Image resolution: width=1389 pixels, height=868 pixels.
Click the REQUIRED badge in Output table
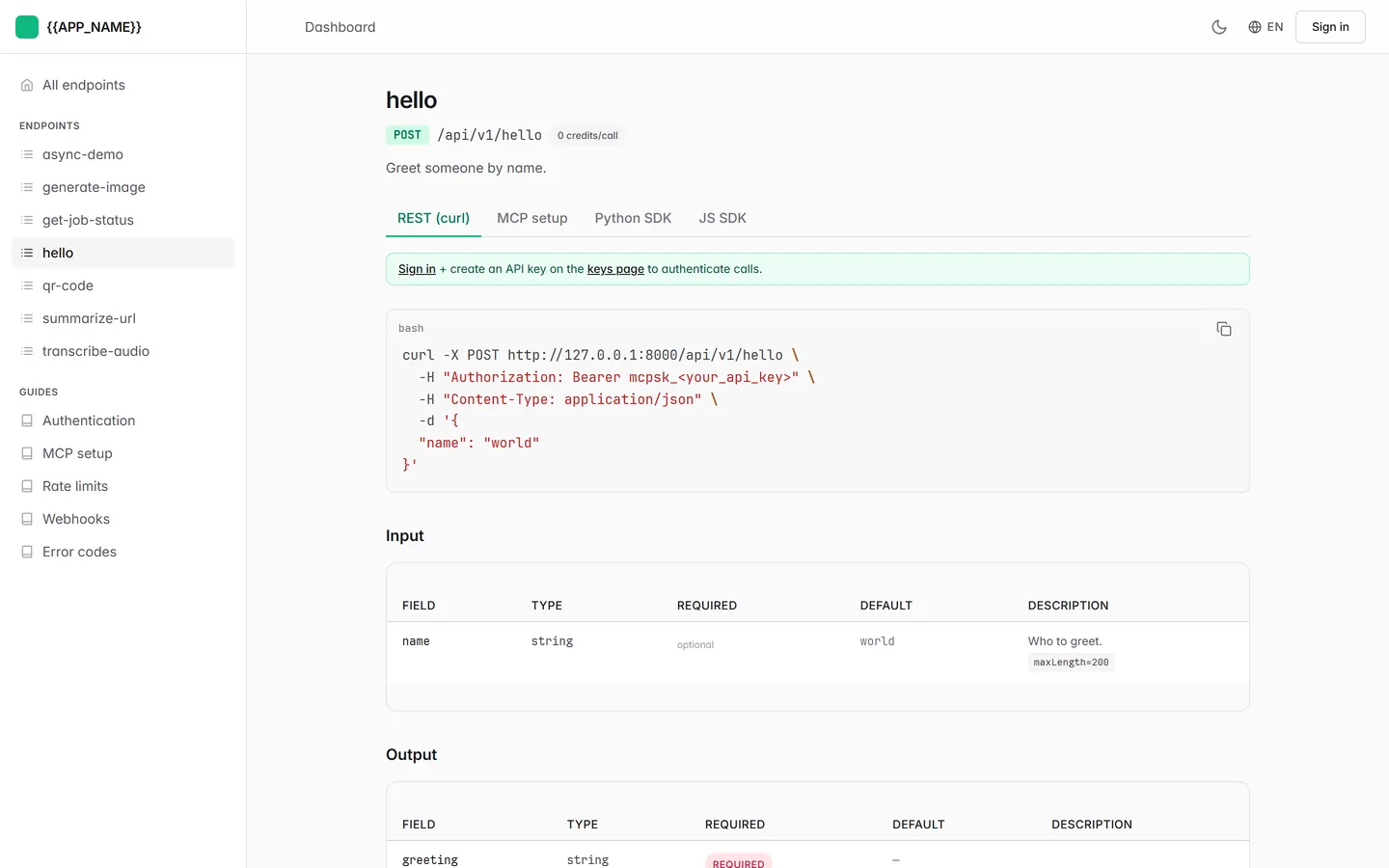point(738,862)
